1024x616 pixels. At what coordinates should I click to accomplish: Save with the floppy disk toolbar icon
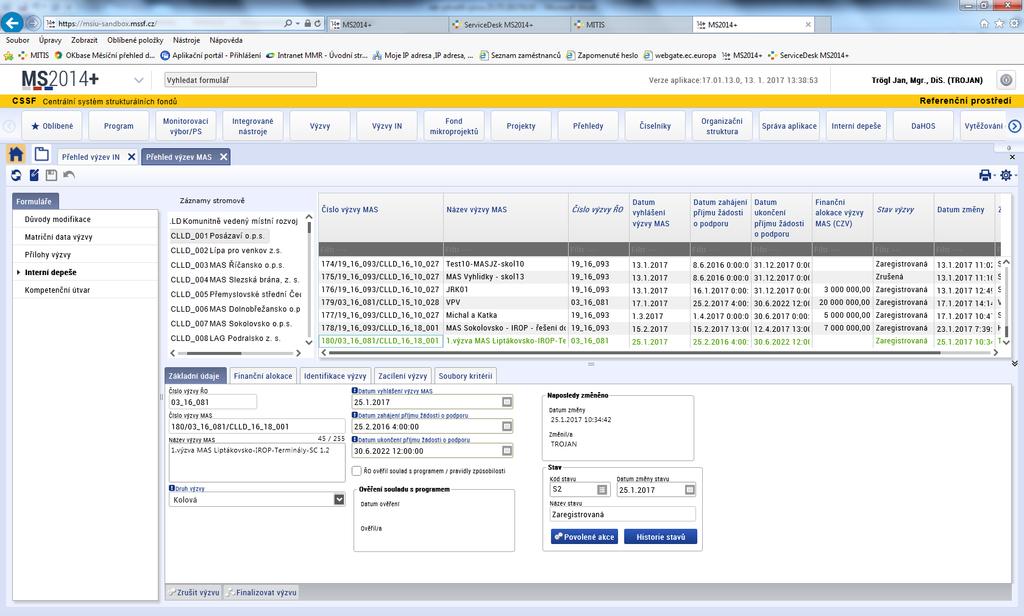[x=52, y=175]
